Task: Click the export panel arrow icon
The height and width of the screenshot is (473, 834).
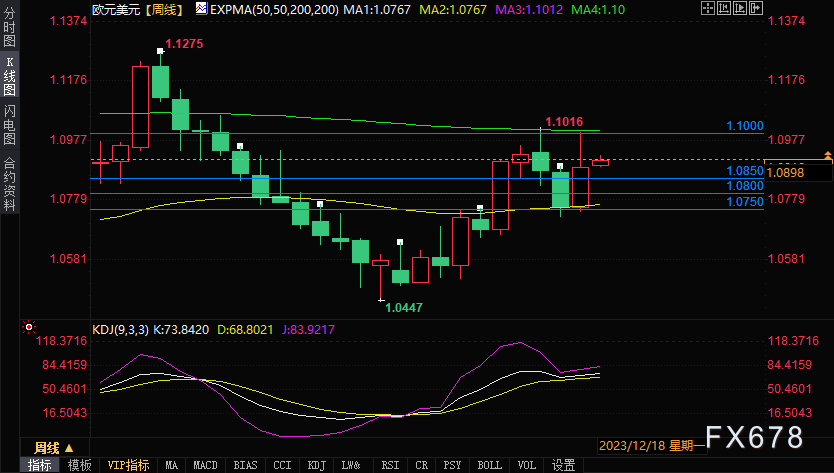Action: tap(756, 8)
